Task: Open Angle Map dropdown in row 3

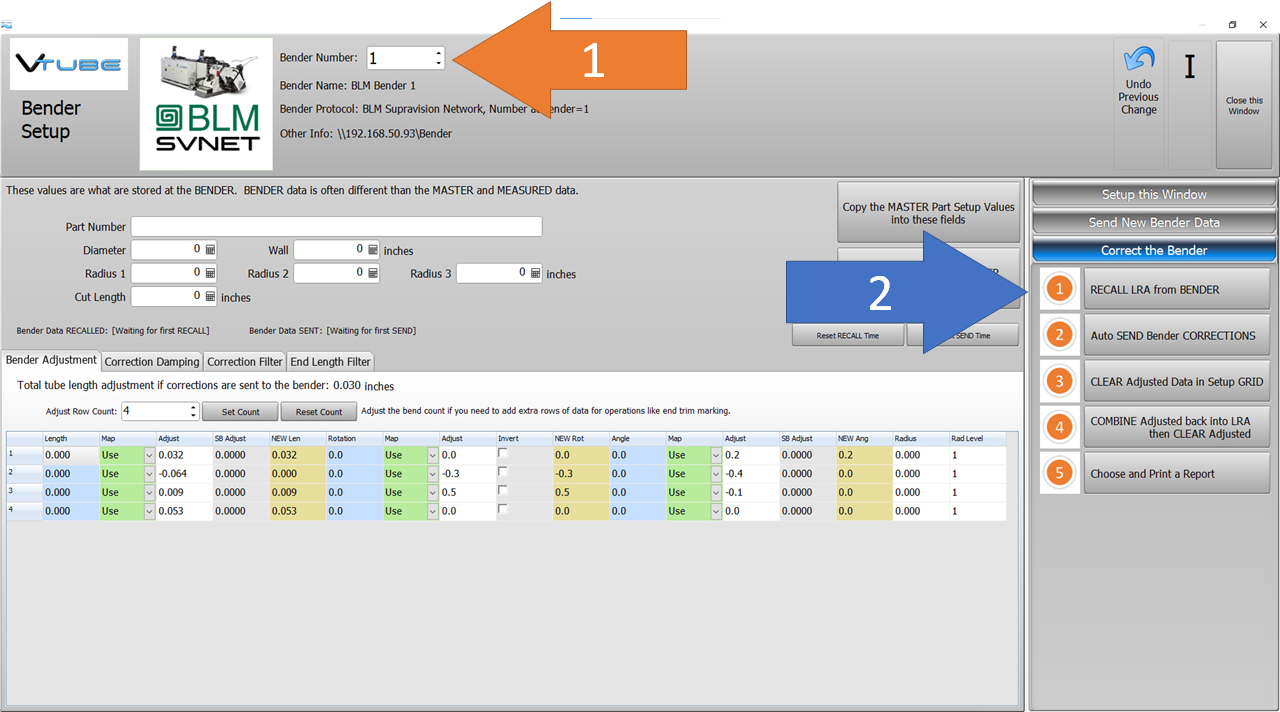Action: pos(715,492)
